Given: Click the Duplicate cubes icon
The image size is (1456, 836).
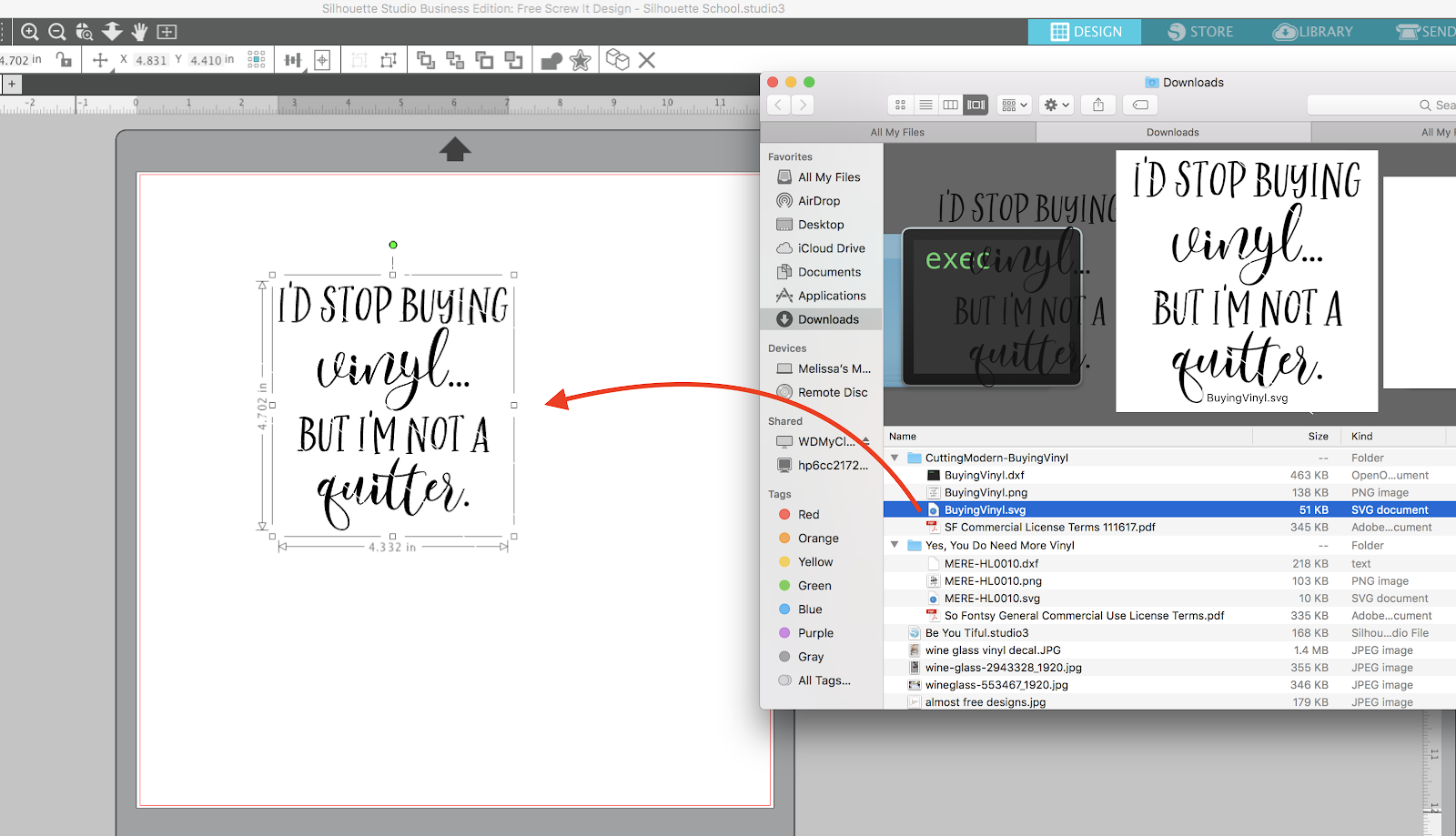Looking at the screenshot, I should (618, 59).
